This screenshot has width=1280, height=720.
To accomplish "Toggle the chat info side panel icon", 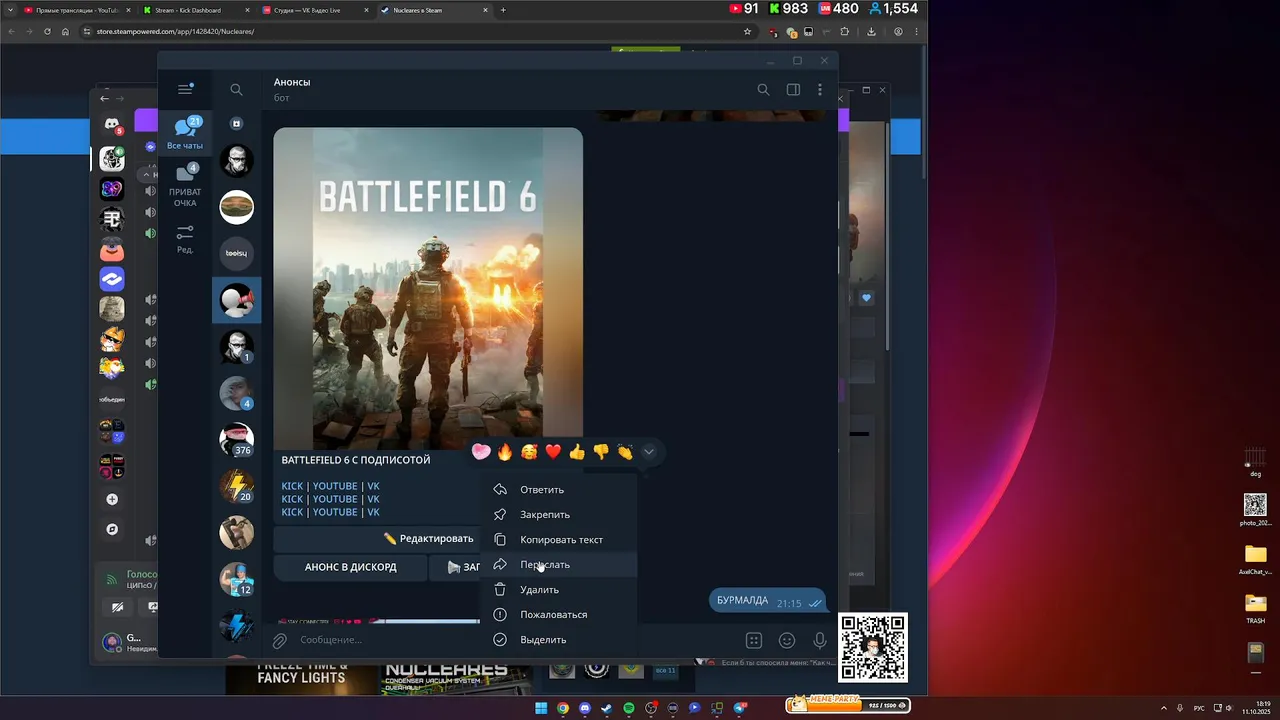I will pos(793,90).
